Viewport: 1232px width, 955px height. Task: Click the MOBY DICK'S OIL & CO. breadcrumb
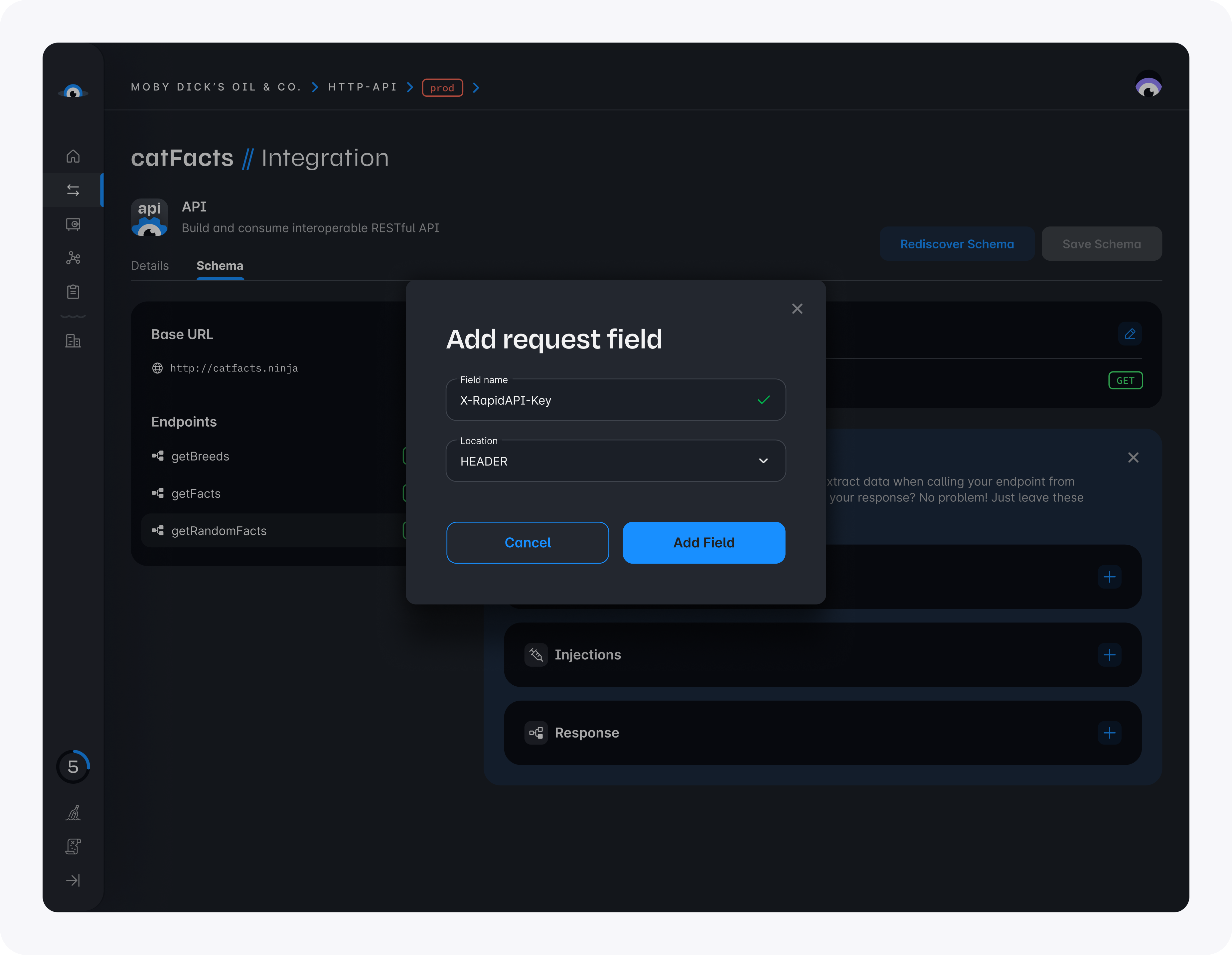(x=217, y=87)
